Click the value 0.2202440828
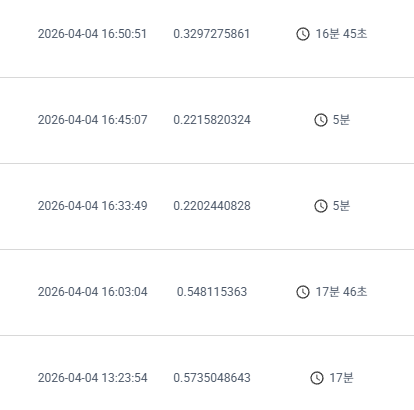The height and width of the screenshot is (410, 414). click(x=212, y=206)
